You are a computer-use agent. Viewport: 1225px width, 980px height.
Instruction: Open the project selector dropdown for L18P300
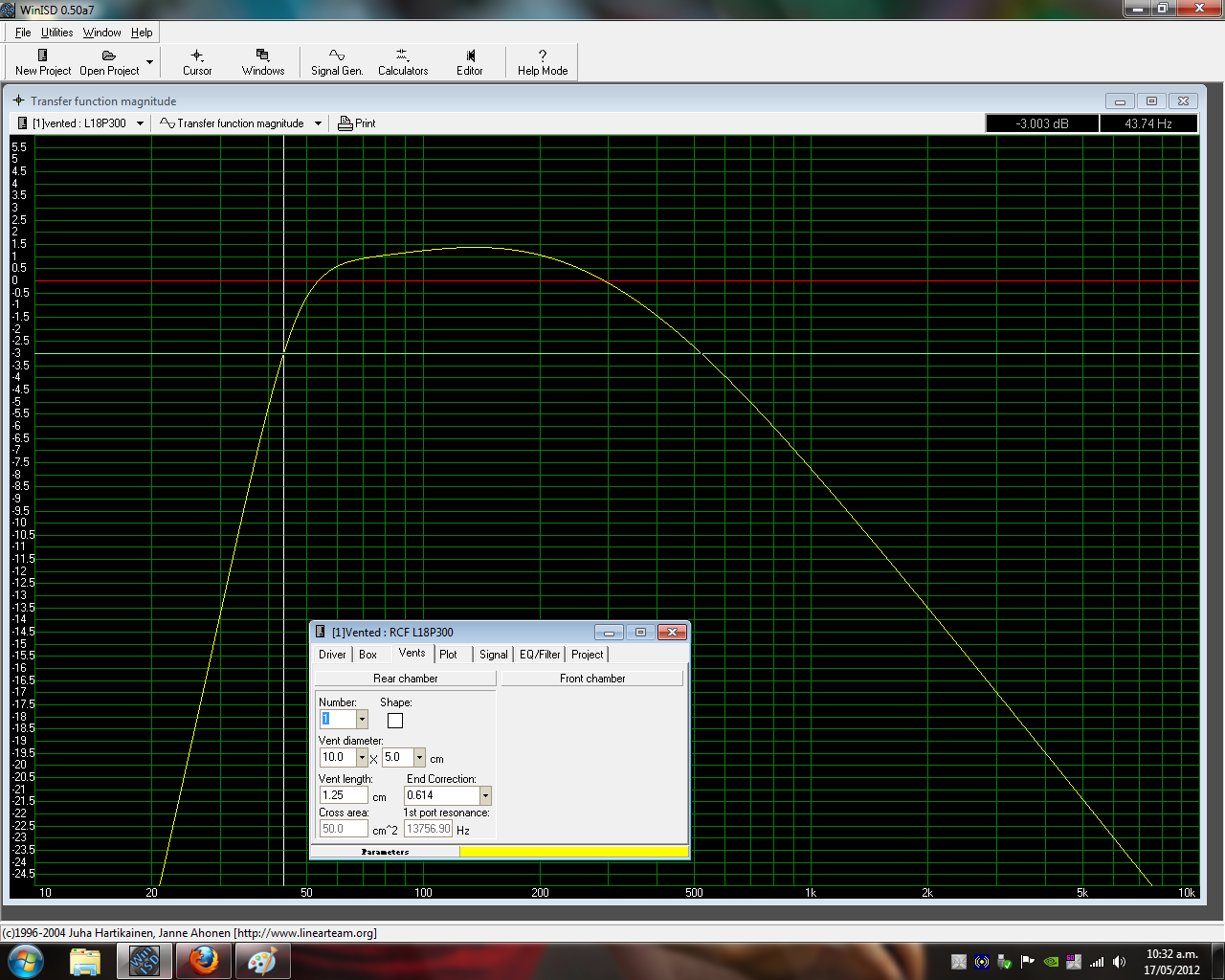pos(140,123)
